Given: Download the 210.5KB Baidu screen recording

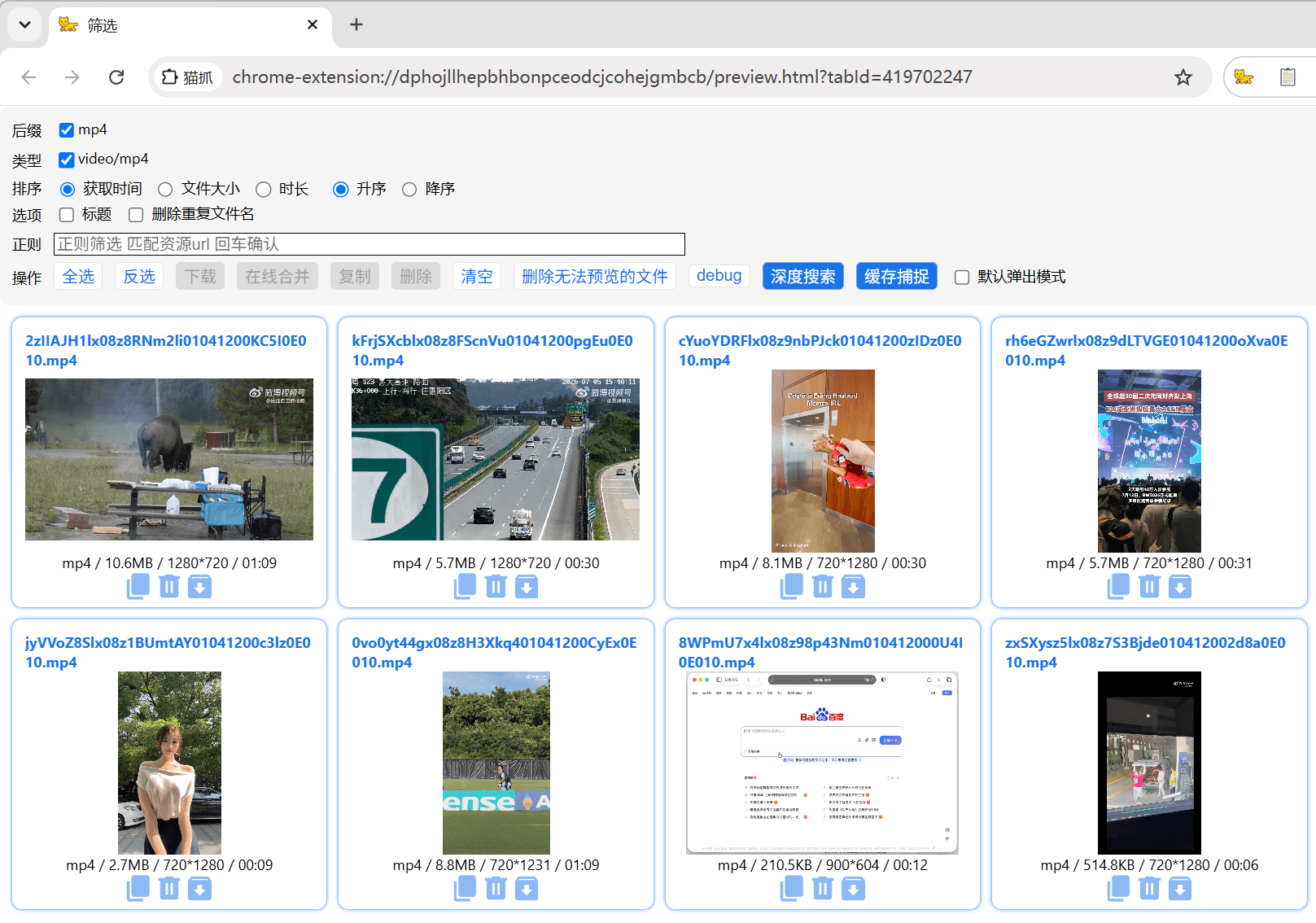Looking at the screenshot, I should [853, 888].
